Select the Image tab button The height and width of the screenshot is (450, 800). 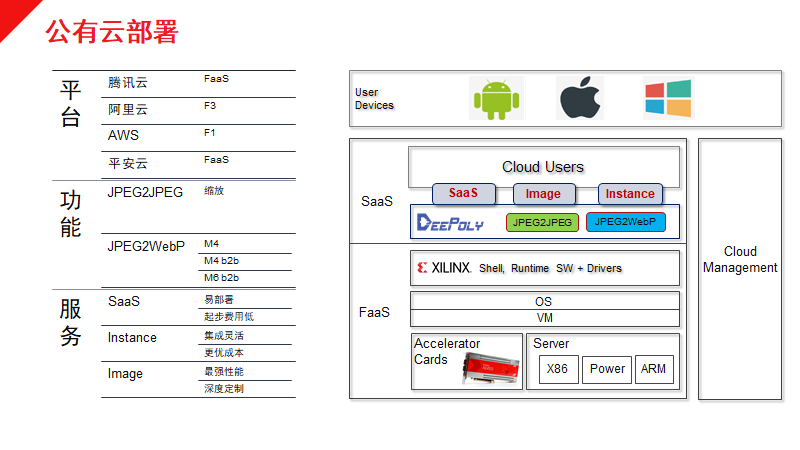[544, 194]
